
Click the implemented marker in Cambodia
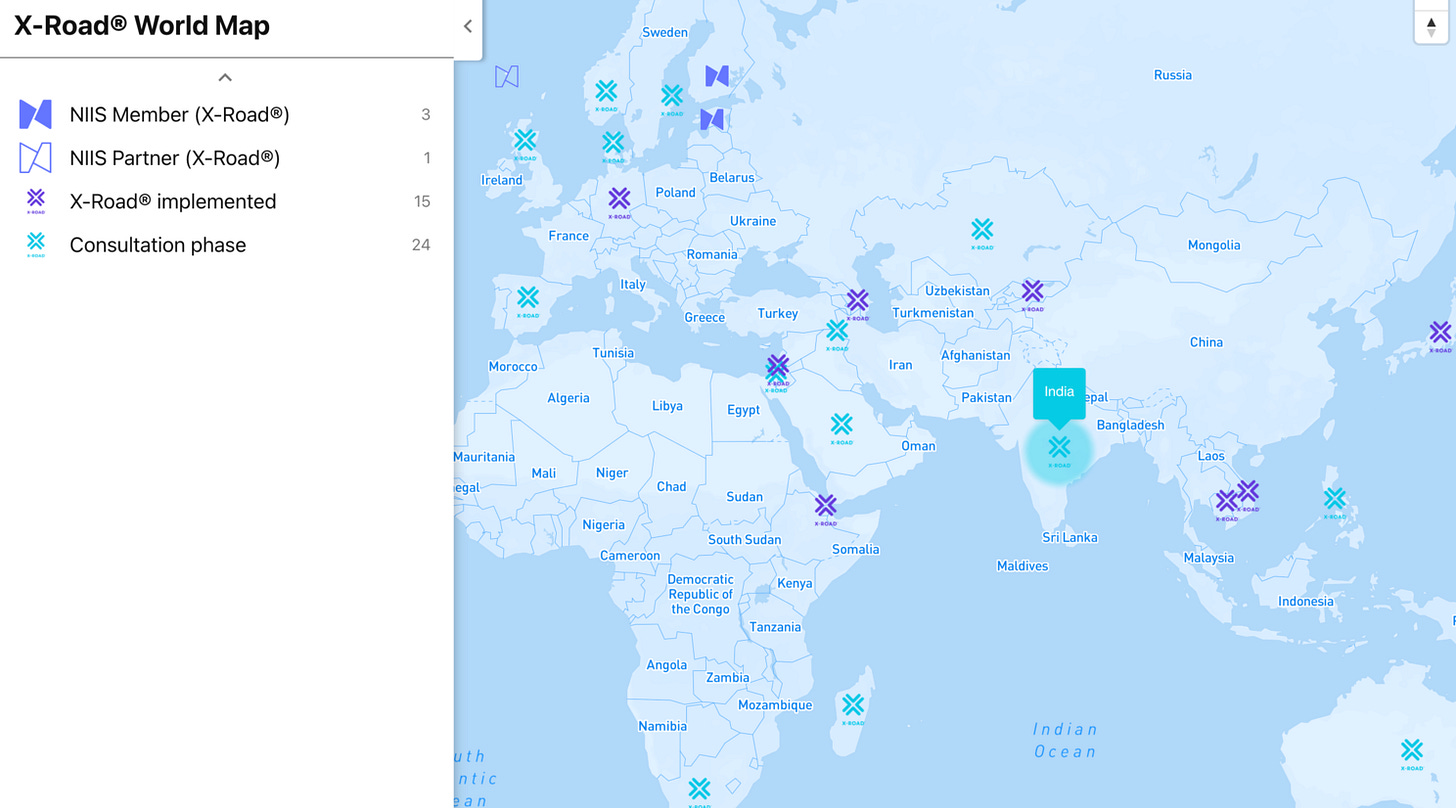pyautogui.click(x=1227, y=505)
